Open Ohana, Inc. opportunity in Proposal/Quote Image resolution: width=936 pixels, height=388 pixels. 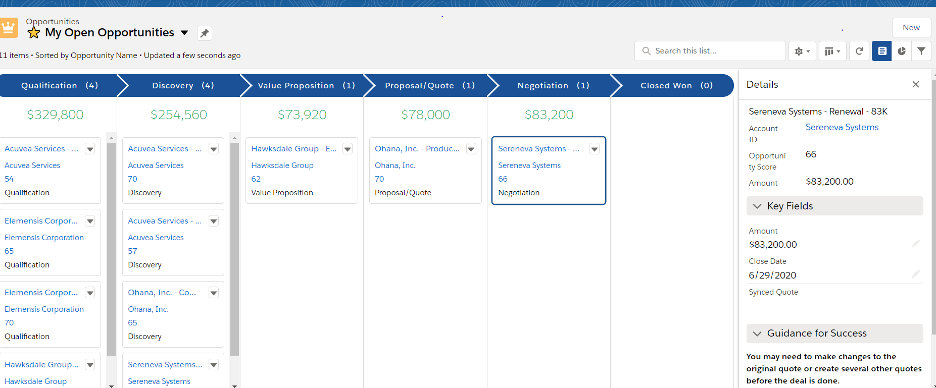click(417, 149)
